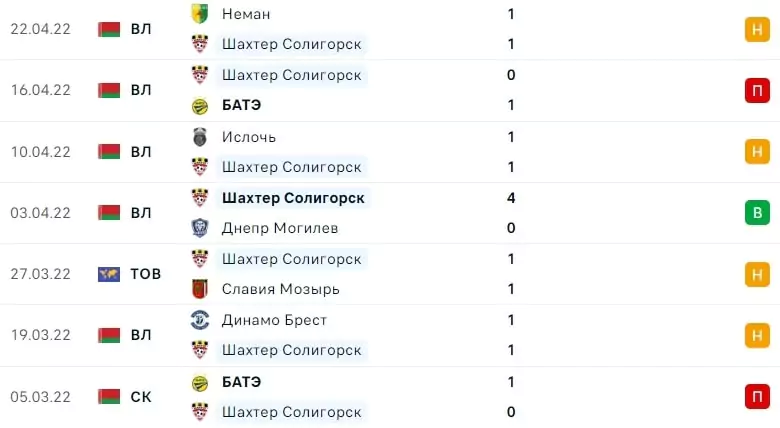Click the Неман team crest icon
Image resolution: width=780 pixels, height=428 pixels.
tap(200, 14)
